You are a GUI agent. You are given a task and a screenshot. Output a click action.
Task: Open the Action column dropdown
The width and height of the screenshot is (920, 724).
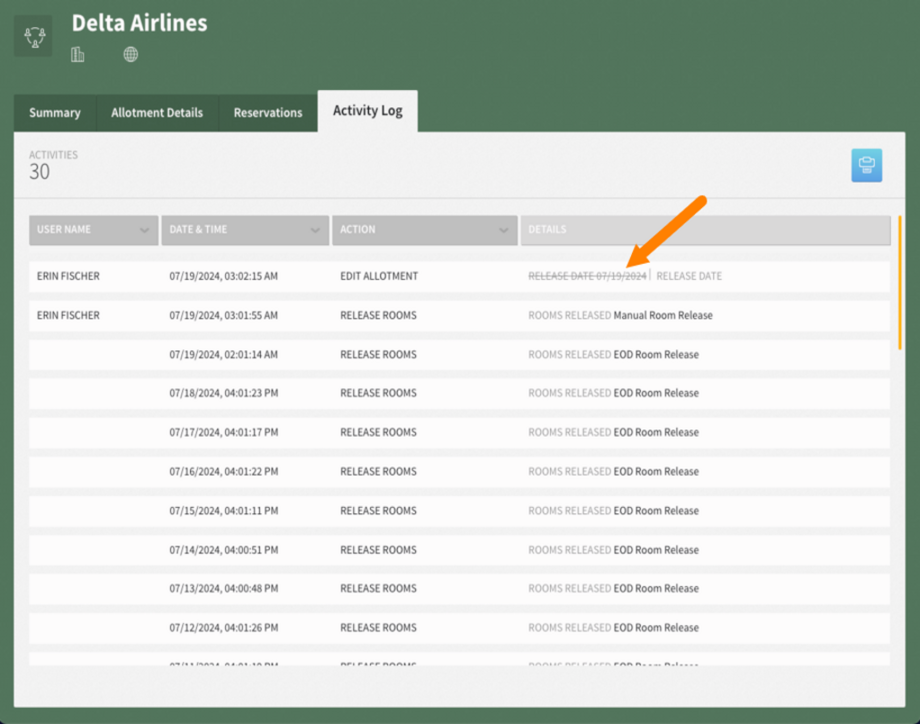pos(503,230)
